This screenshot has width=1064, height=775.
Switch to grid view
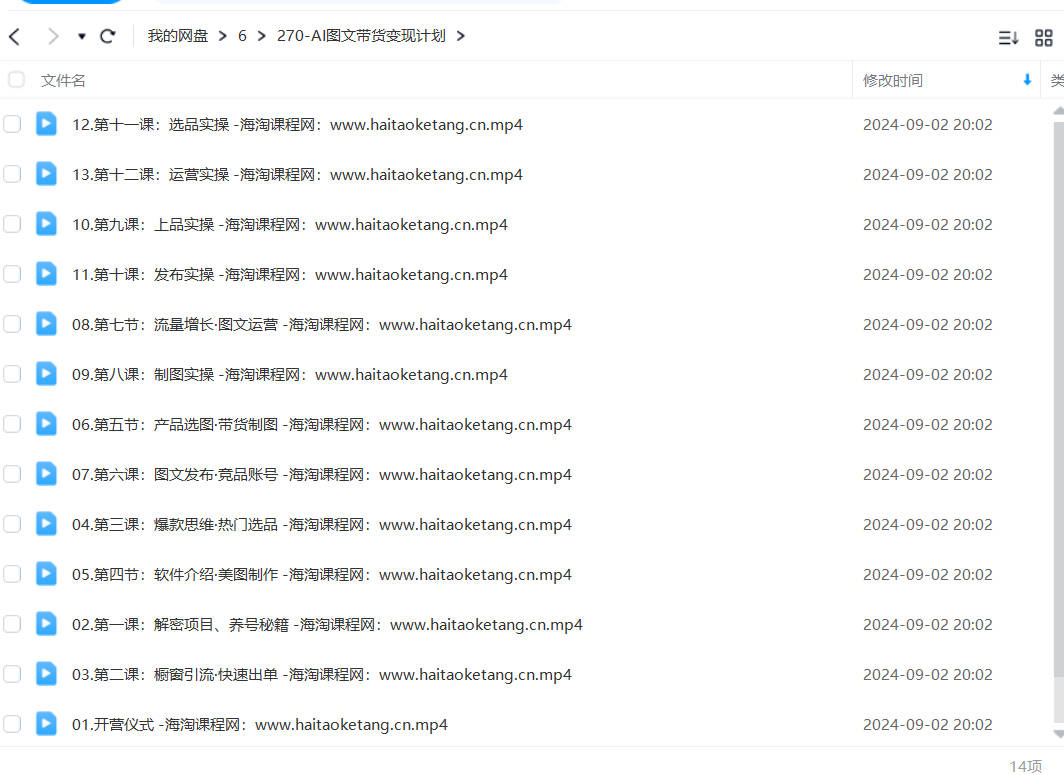click(1044, 38)
